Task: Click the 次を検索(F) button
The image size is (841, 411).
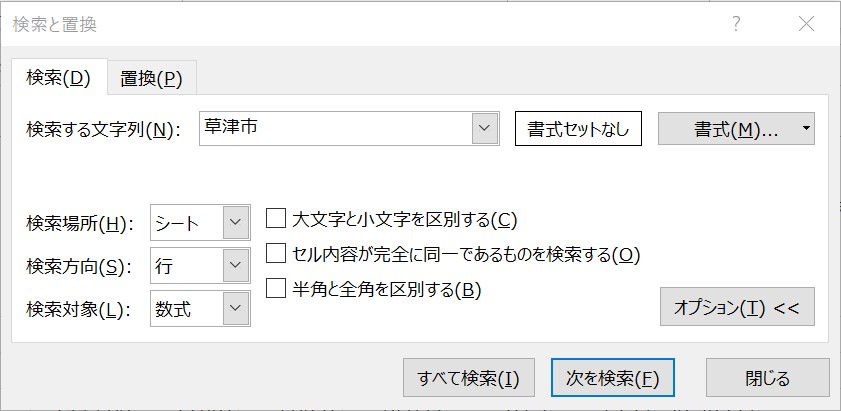Action: pyautogui.click(x=613, y=378)
